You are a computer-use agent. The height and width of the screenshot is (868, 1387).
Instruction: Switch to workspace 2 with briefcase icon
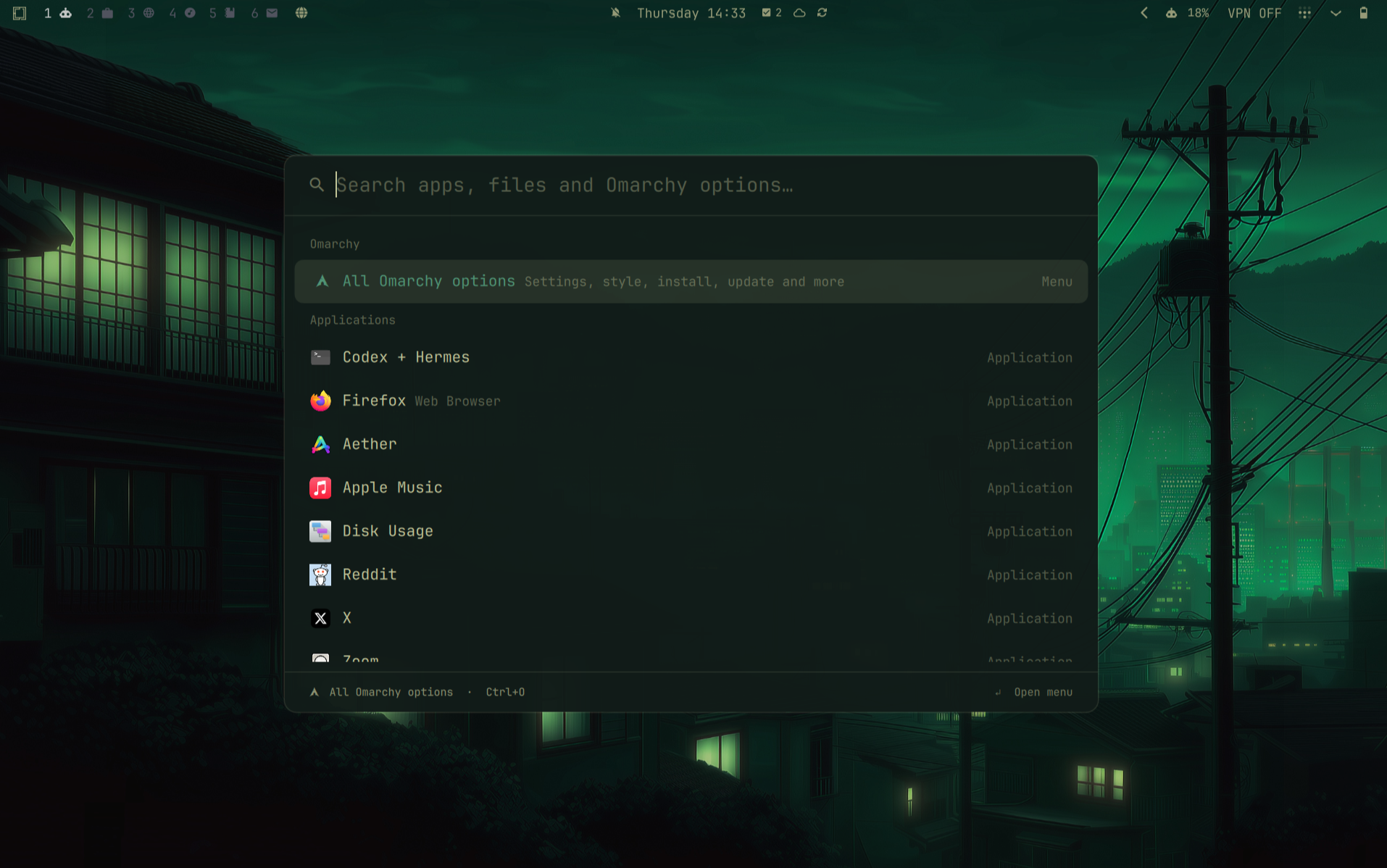(x=100, y=13)
